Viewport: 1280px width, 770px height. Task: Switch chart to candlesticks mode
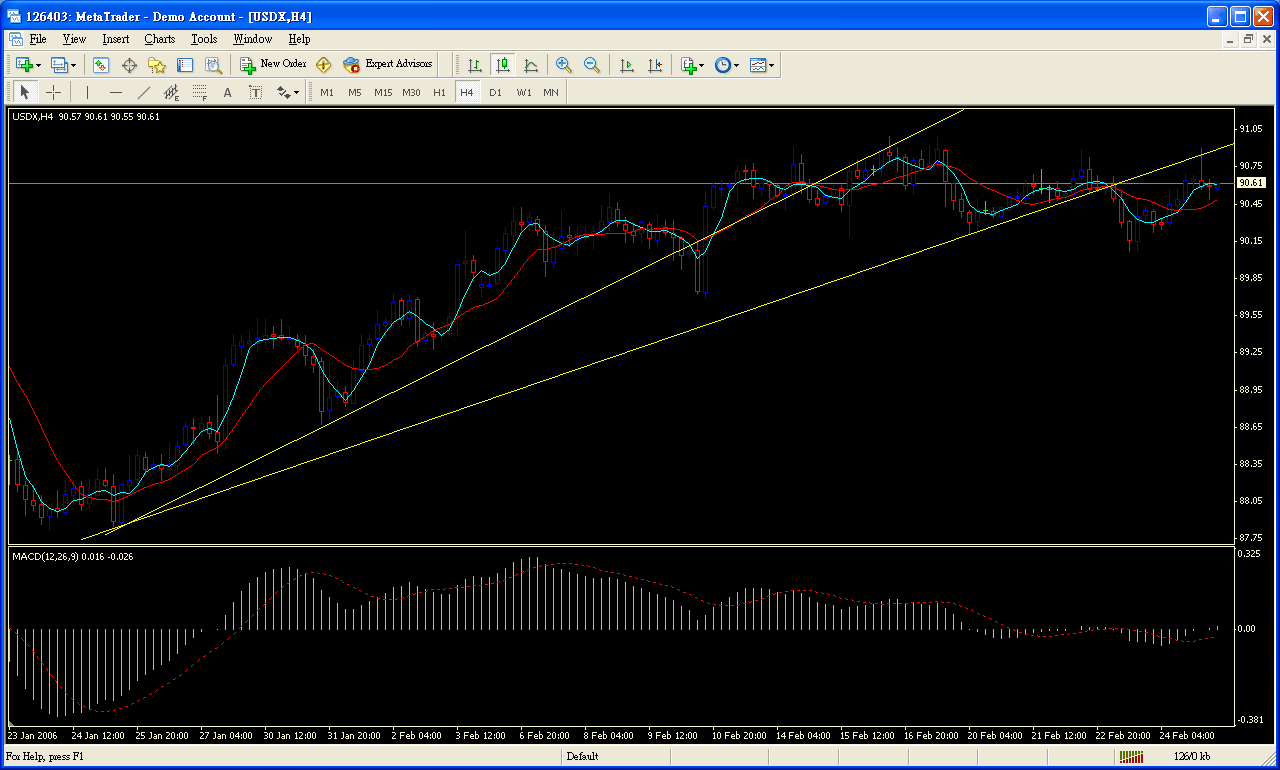[x=503, y=65]
